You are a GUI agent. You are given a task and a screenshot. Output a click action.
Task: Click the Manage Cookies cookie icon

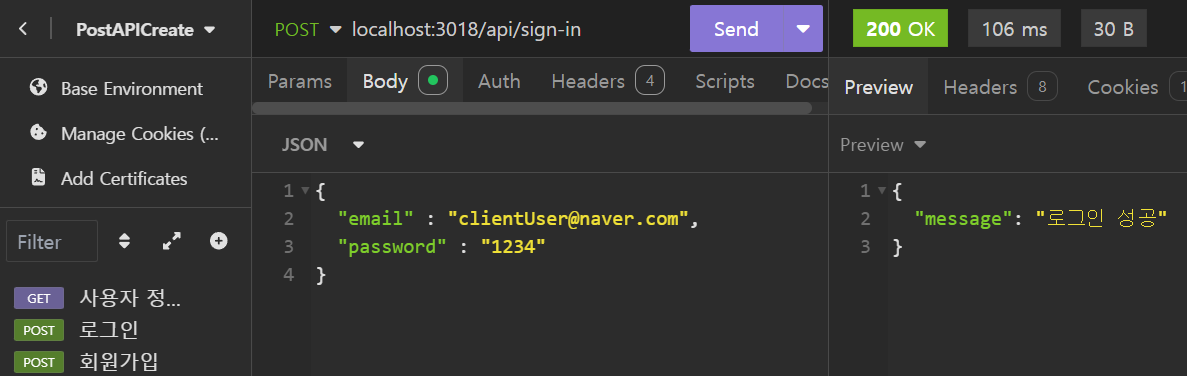38,133
